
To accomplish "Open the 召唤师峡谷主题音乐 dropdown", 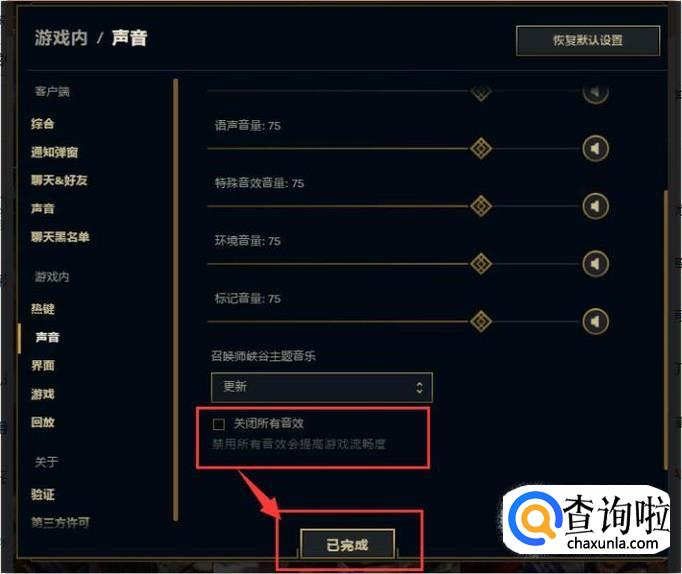I will [x=321, y=387].
